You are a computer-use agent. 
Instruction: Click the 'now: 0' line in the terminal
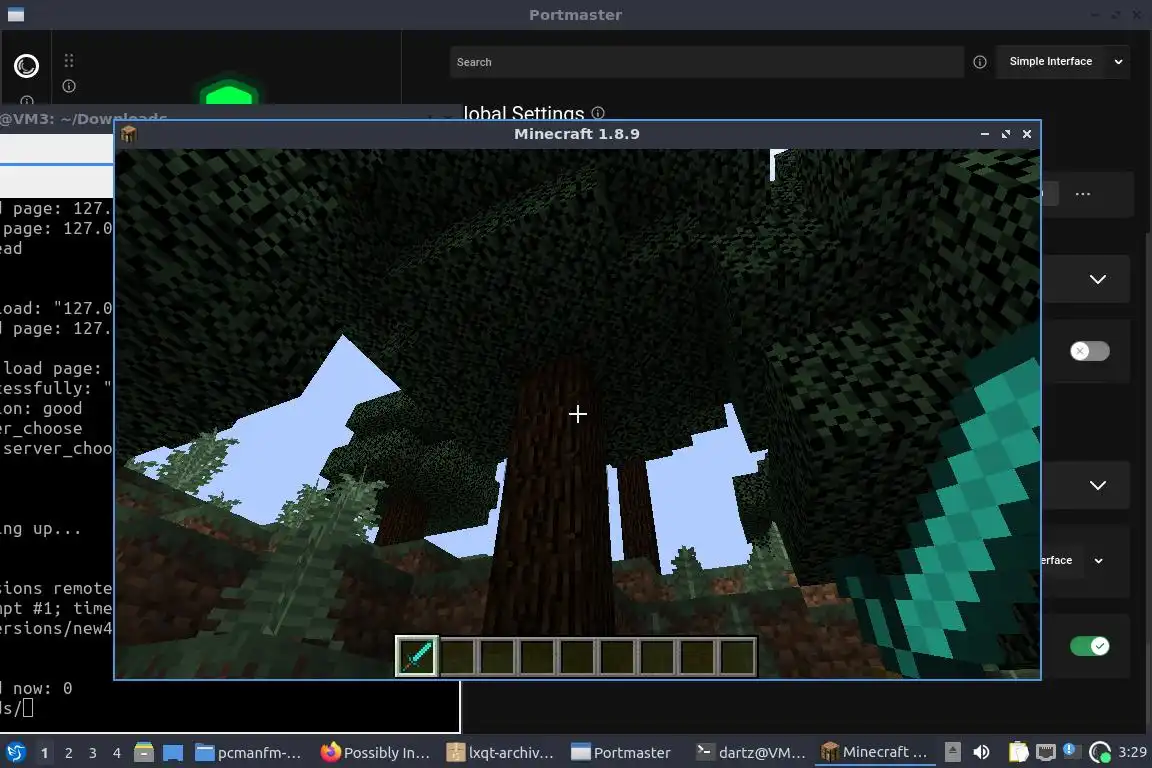(x=36, y=689)
